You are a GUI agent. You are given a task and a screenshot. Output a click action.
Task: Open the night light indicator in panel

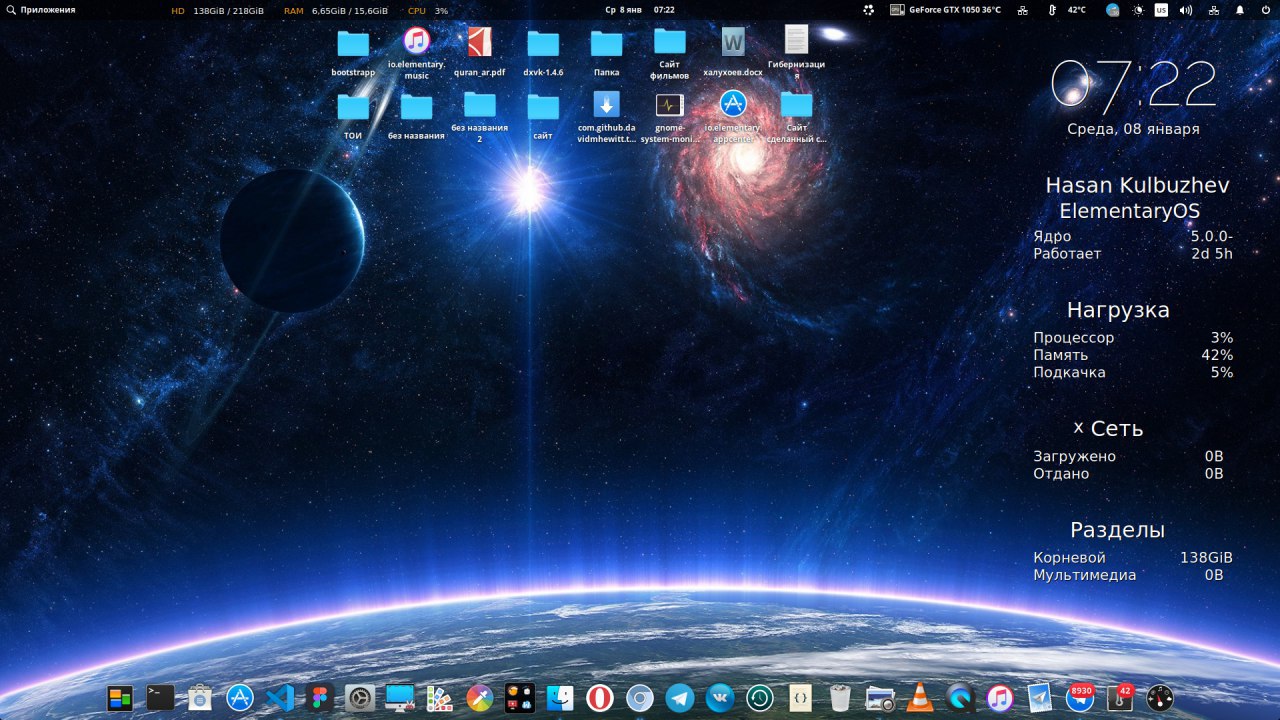coord(1138,9)
